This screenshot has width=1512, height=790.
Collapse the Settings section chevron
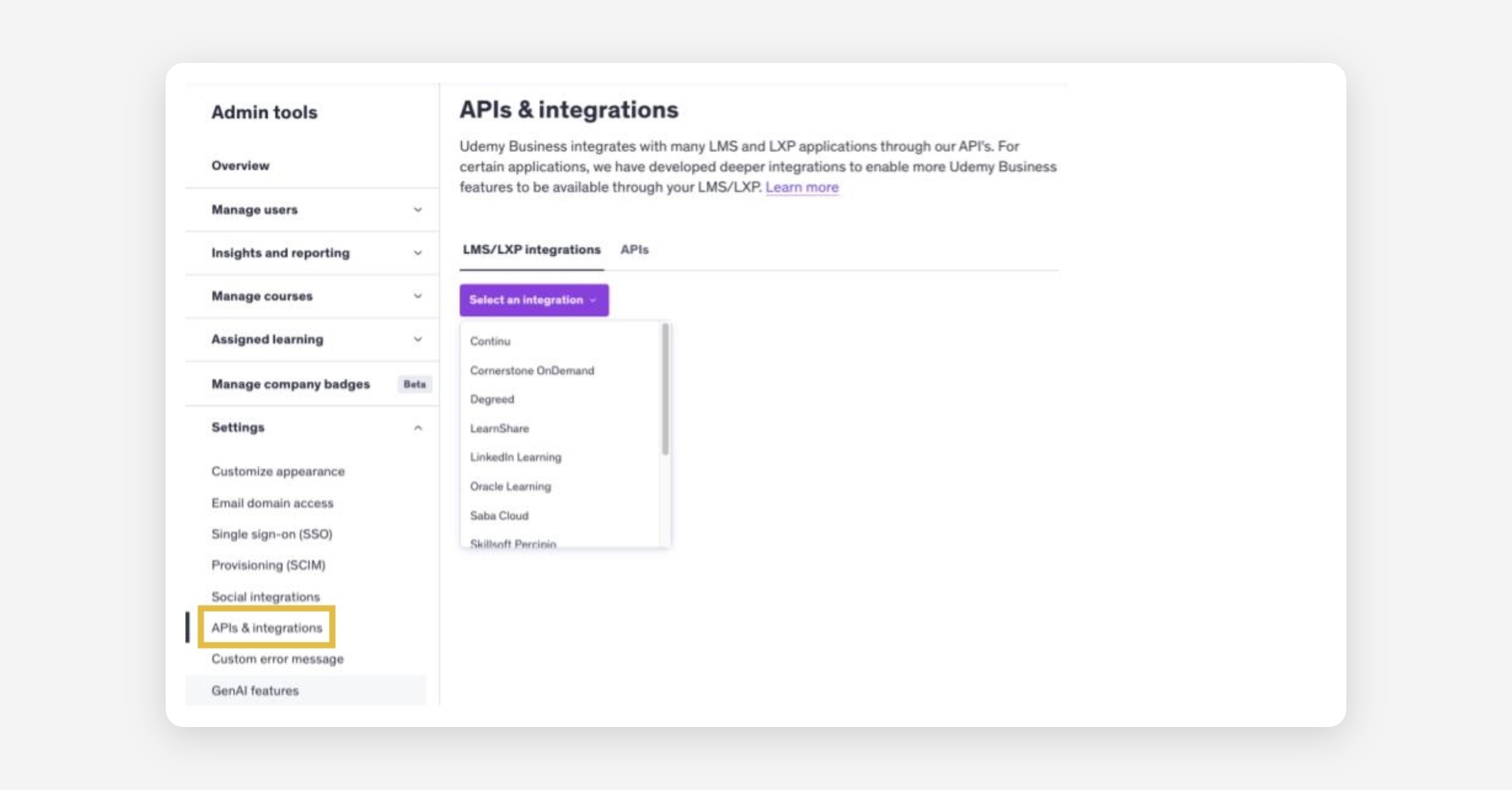[x=418, y=428]
